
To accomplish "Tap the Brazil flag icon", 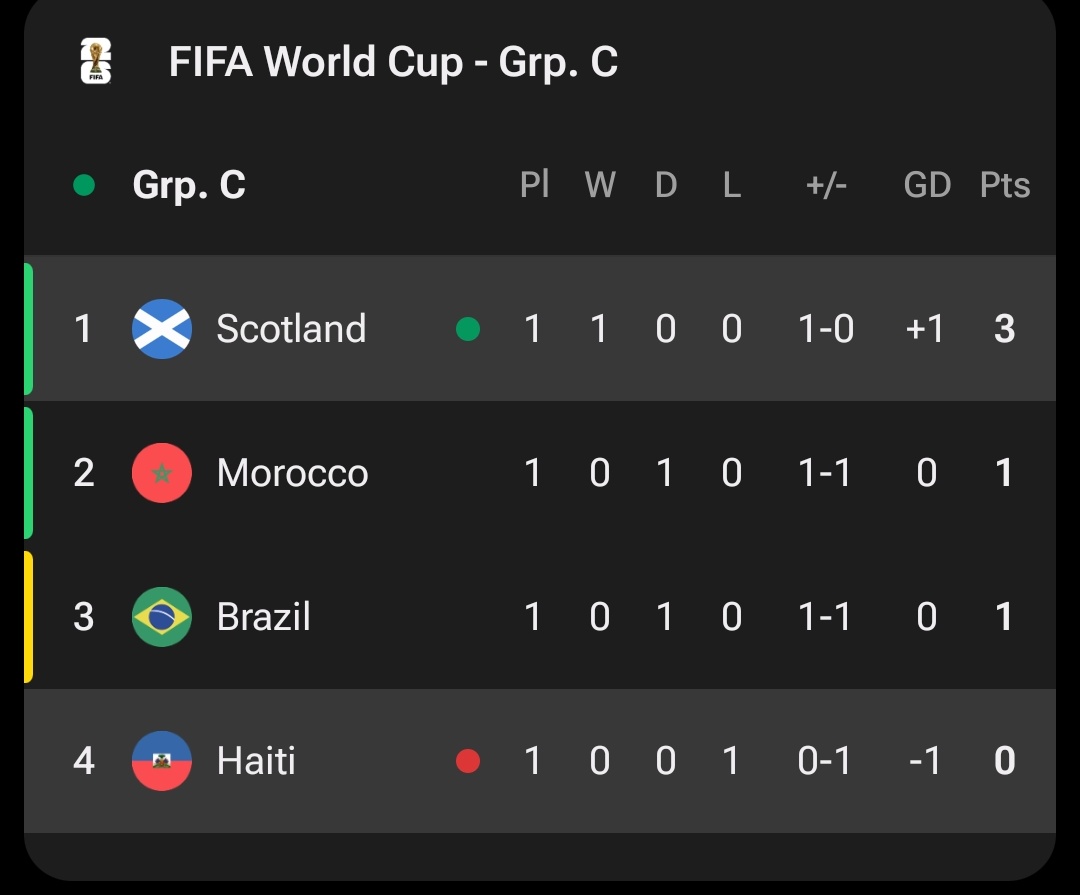I will [162, 617].
